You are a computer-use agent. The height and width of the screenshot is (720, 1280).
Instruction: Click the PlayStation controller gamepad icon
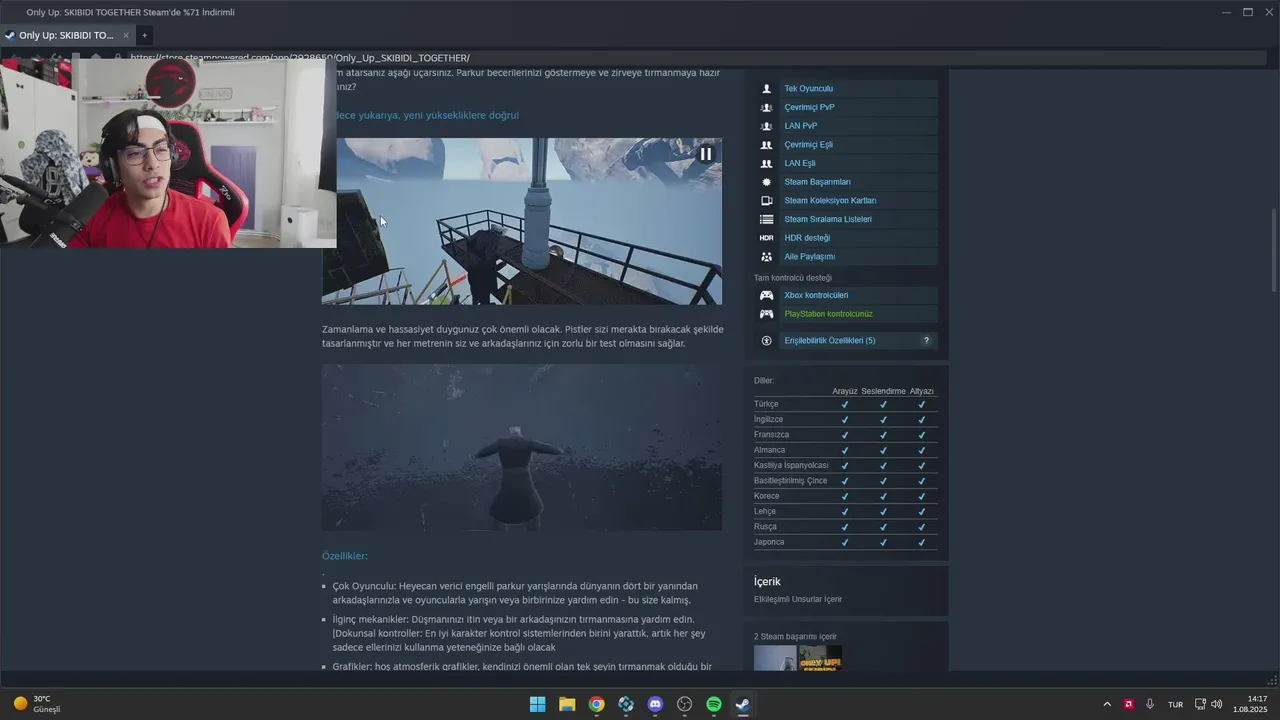[x=767, y=314]
